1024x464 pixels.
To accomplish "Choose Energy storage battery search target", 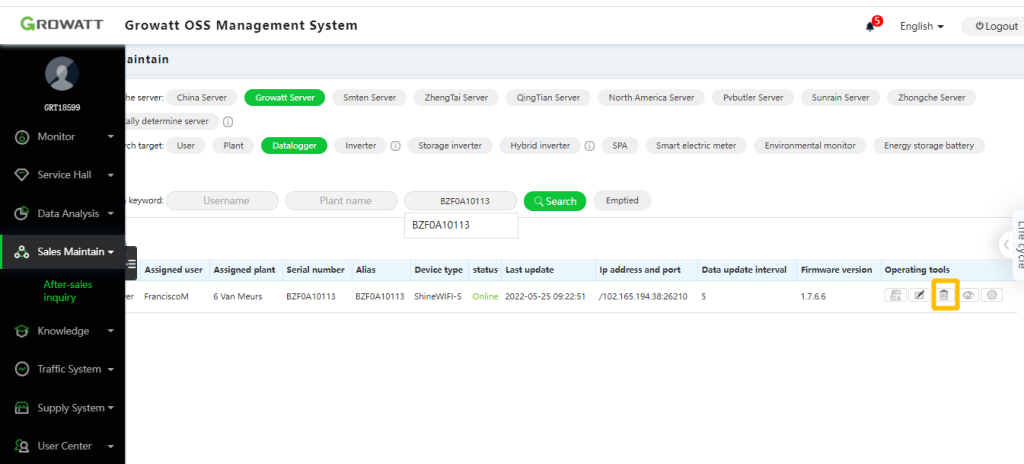I will (x=929, y=146).
